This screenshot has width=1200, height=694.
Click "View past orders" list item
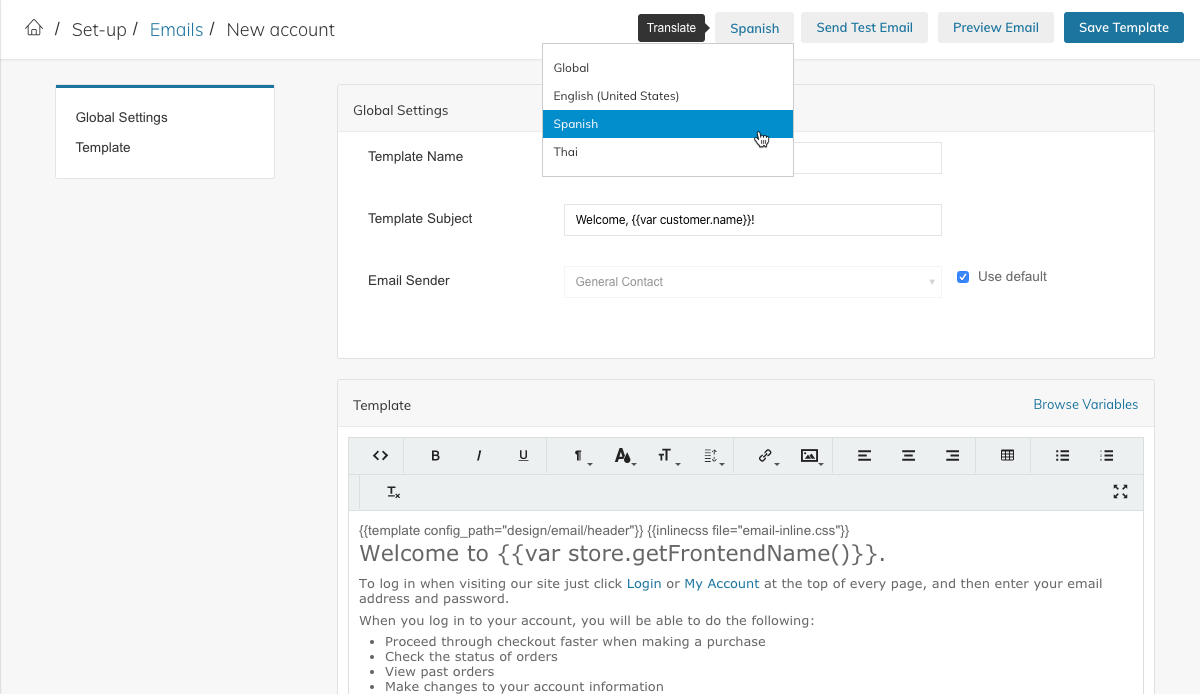(440, 672)
